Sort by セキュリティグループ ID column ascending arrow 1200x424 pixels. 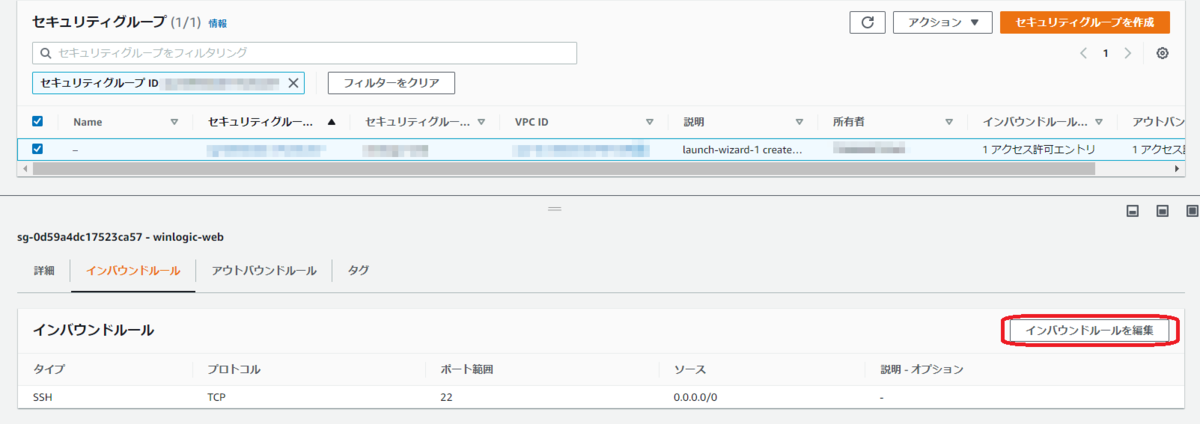click(x=331, y=122)
